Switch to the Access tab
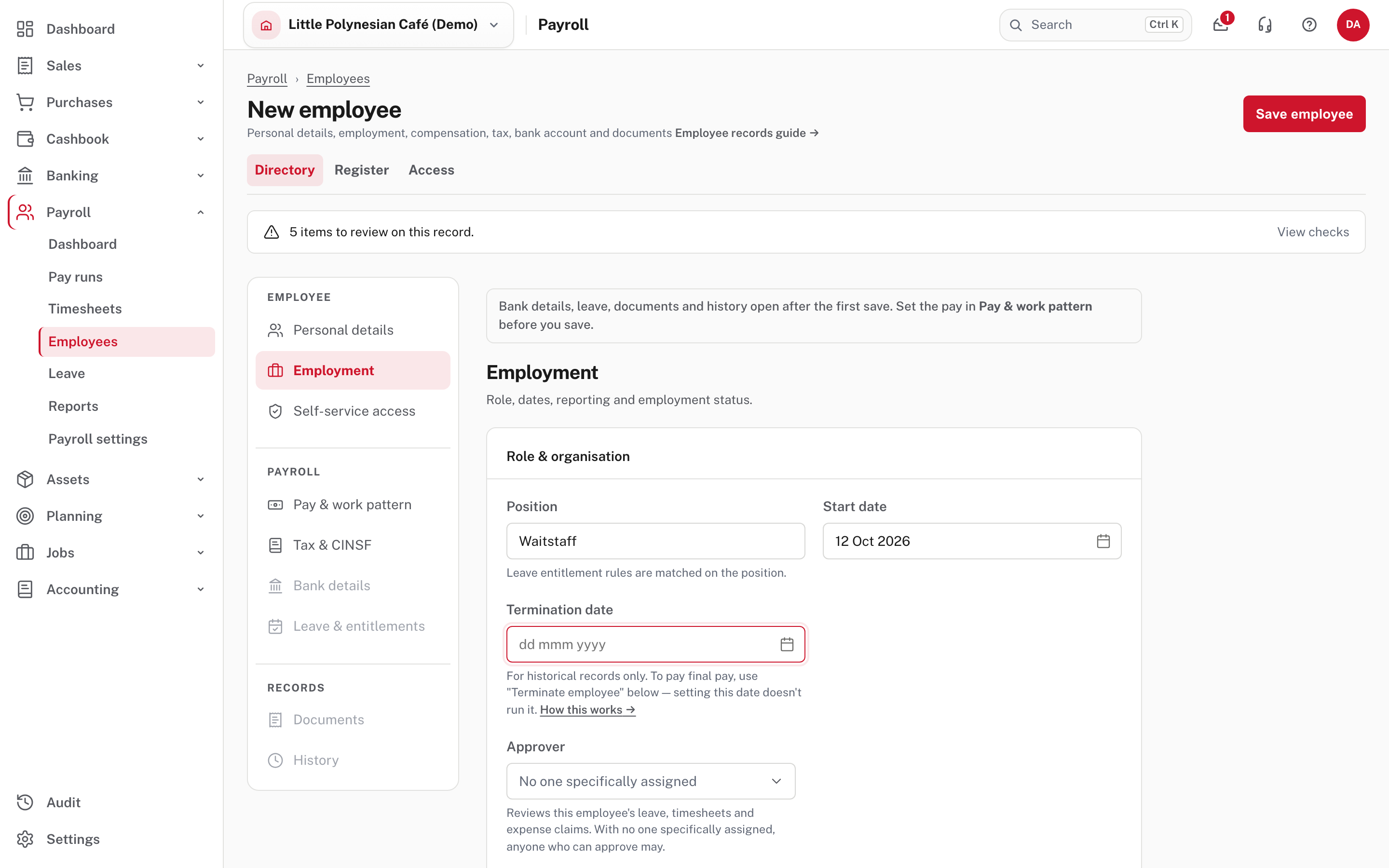 pos(431,170)
